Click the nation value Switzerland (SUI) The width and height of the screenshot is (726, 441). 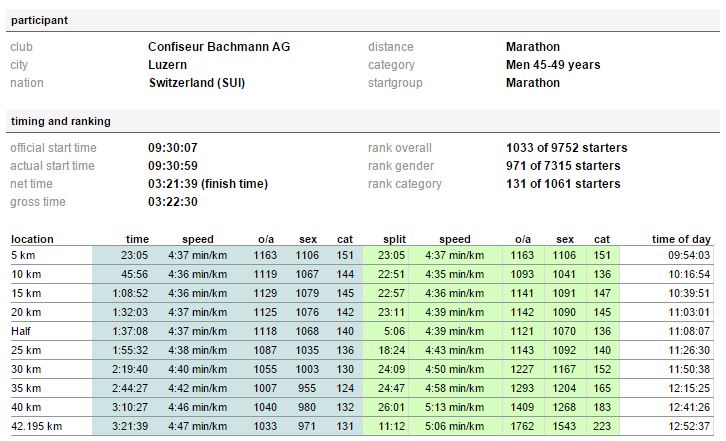click(197, 83)
